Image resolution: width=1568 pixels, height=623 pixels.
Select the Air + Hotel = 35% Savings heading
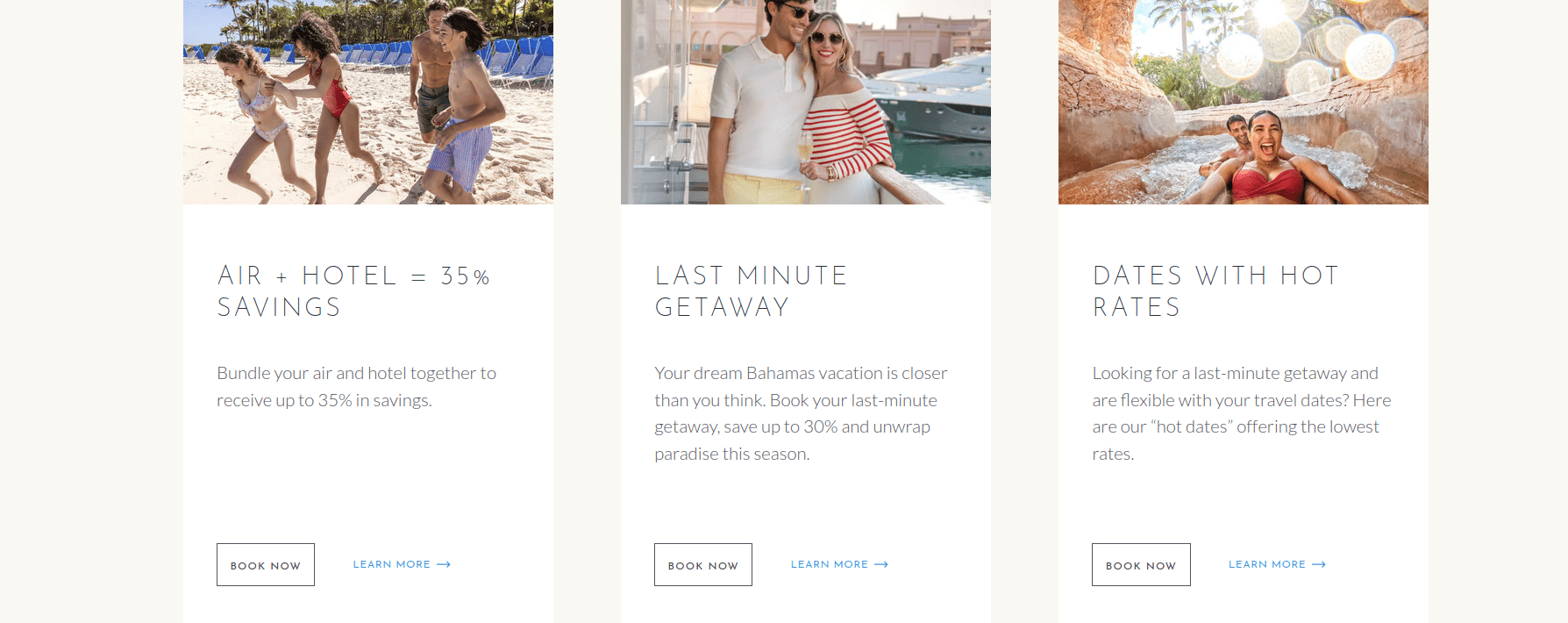[x=353, y=291]
